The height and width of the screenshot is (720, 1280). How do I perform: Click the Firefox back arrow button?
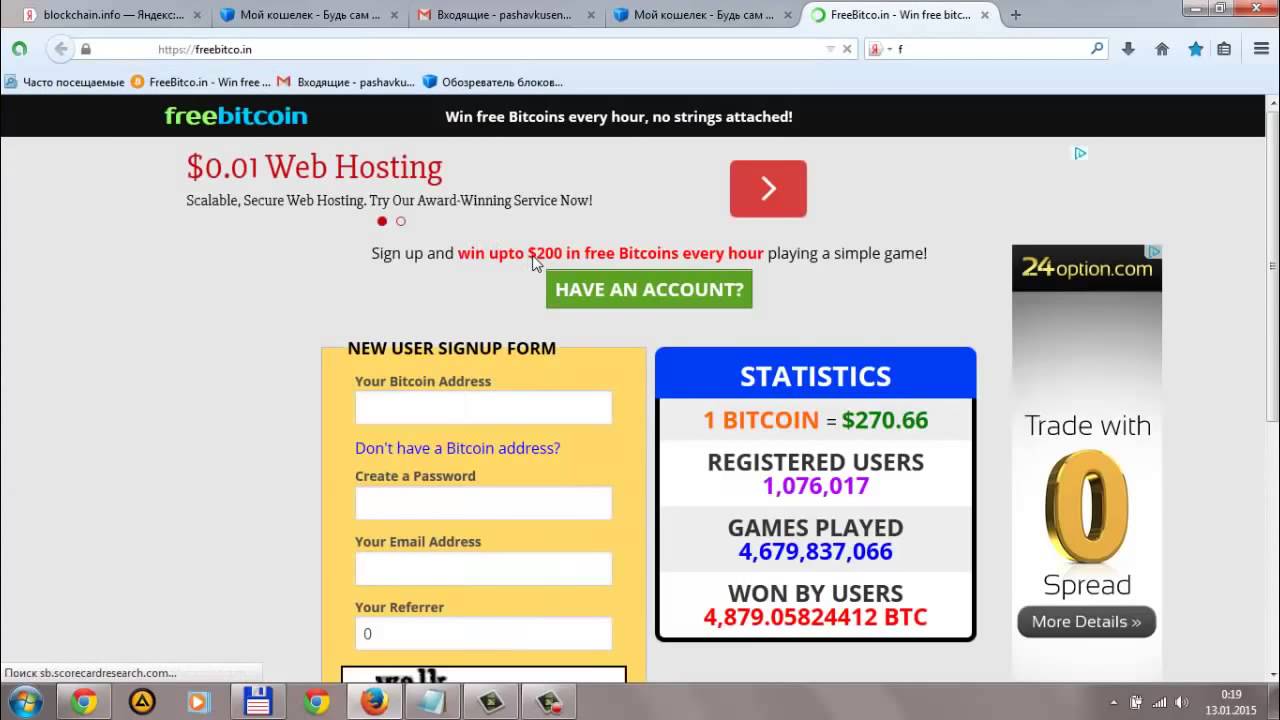coord(61,48)
